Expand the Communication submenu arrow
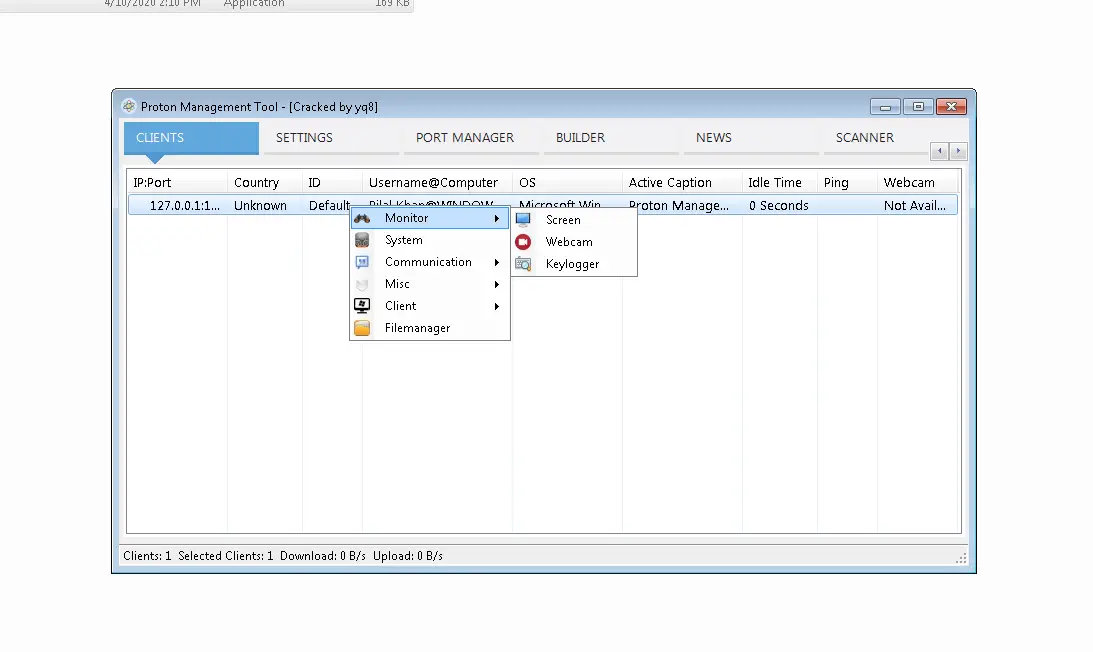Image resolution: width=1093 pixels, height=652 pixels. [499, 261]
